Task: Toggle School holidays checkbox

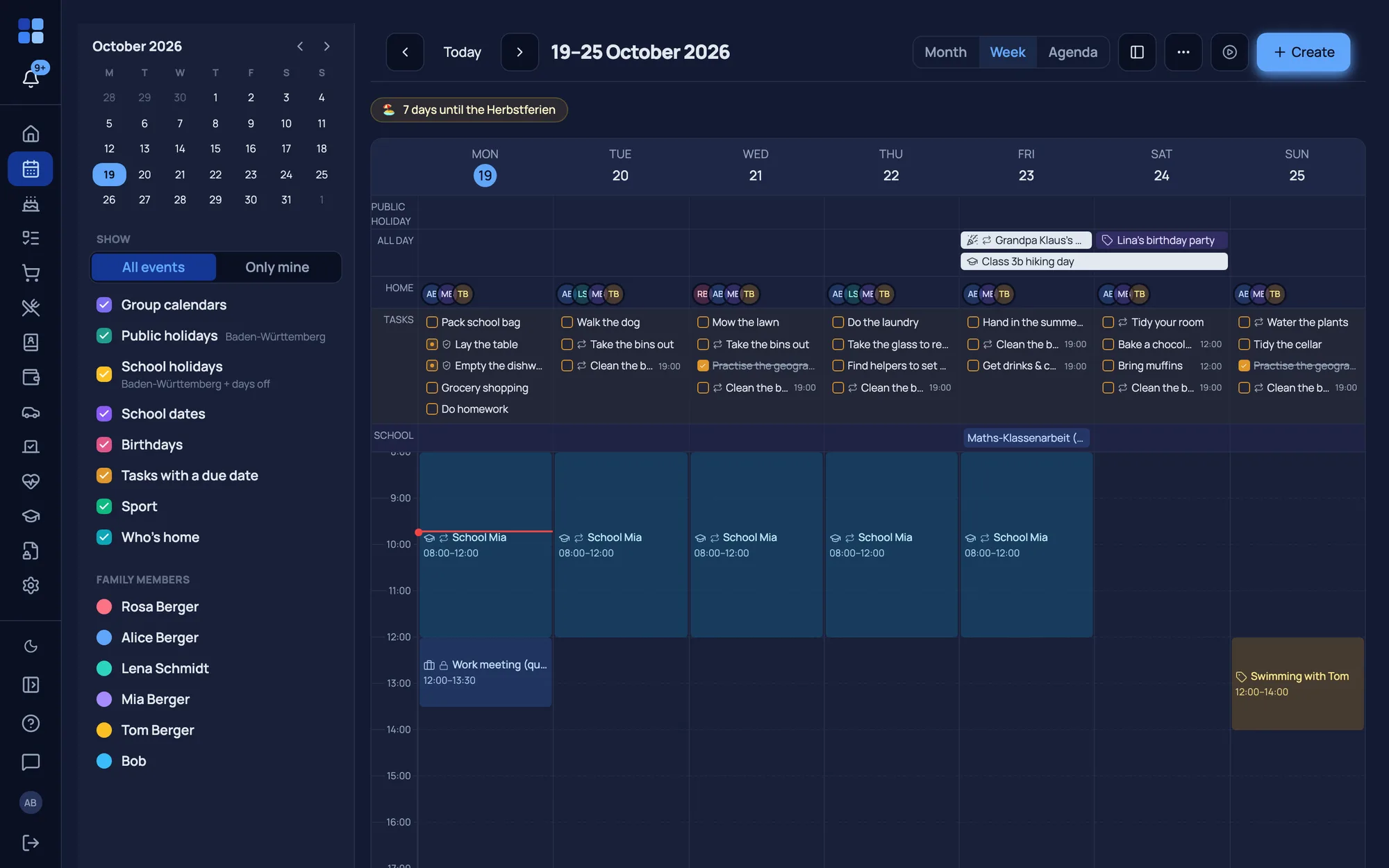Action: pyautogui.click(x=104, y=374)
